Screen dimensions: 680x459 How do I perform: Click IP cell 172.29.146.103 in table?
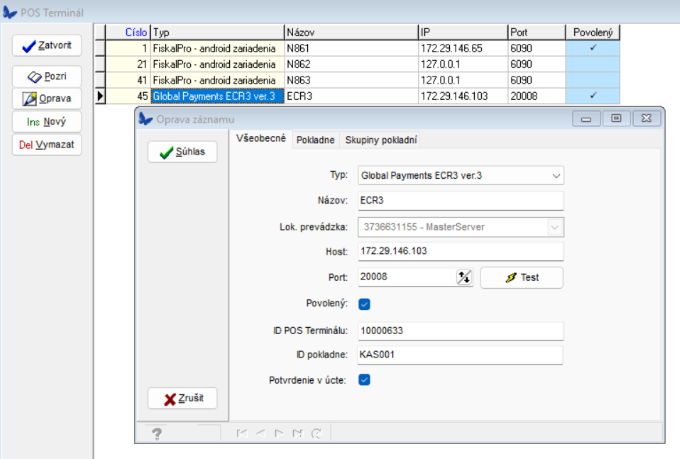pyautogui.click(x=463, y=96)
